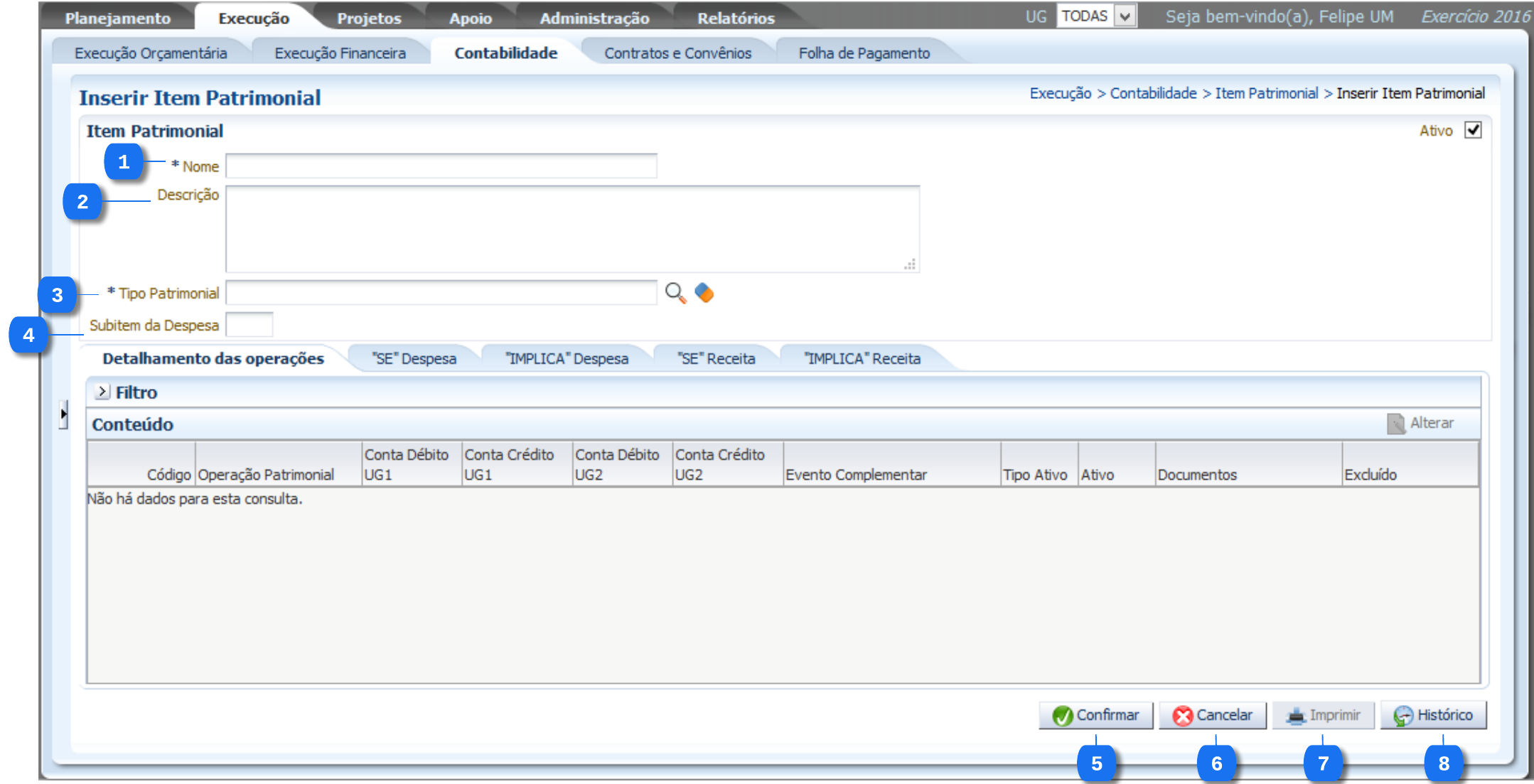Toggle the Ativo checkbox
The image size is (1534, 784).
tap(1473, 131)
